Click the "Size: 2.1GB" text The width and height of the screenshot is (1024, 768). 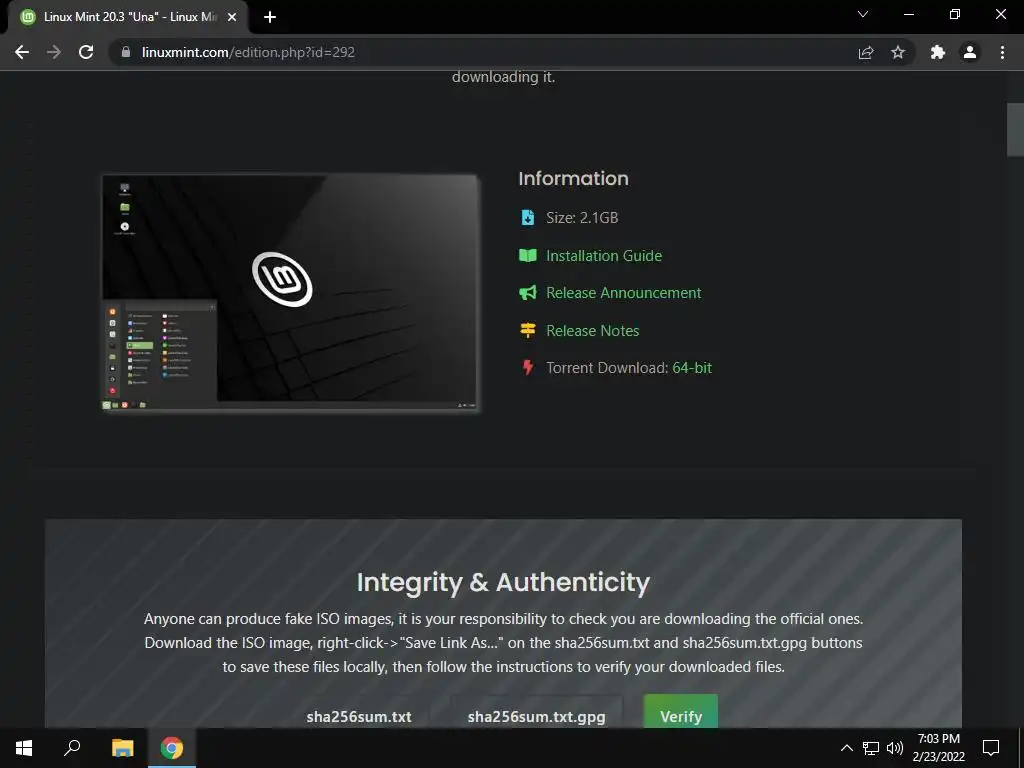pos(582,217)
